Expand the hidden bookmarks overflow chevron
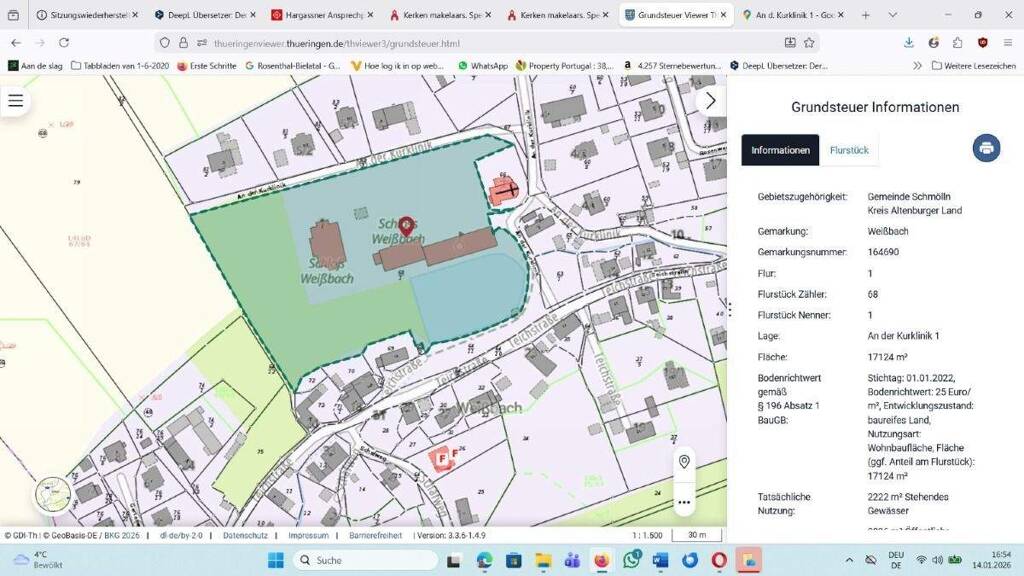 pos(917,65)
